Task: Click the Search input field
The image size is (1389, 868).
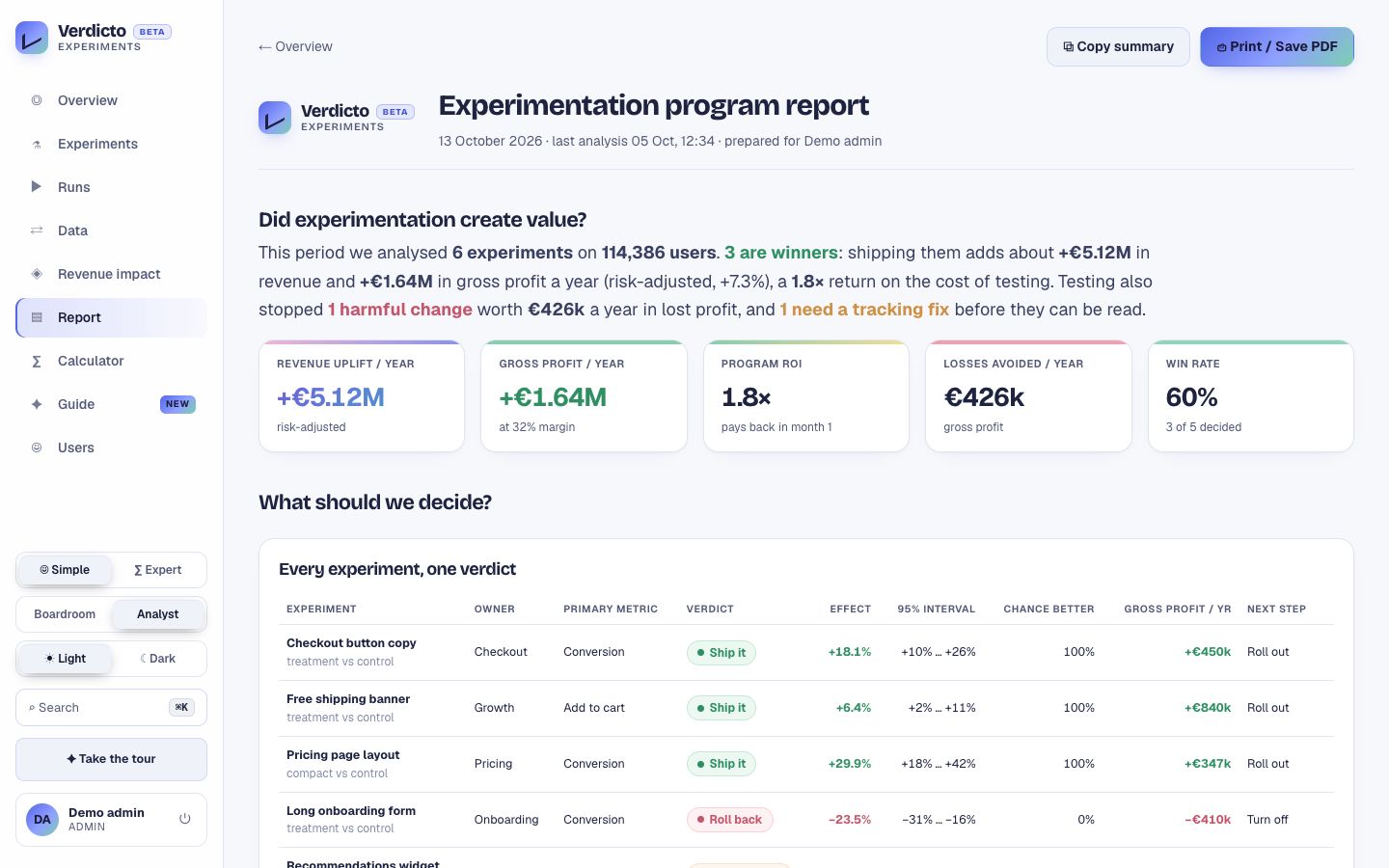Action: click(x=111, y=708)
